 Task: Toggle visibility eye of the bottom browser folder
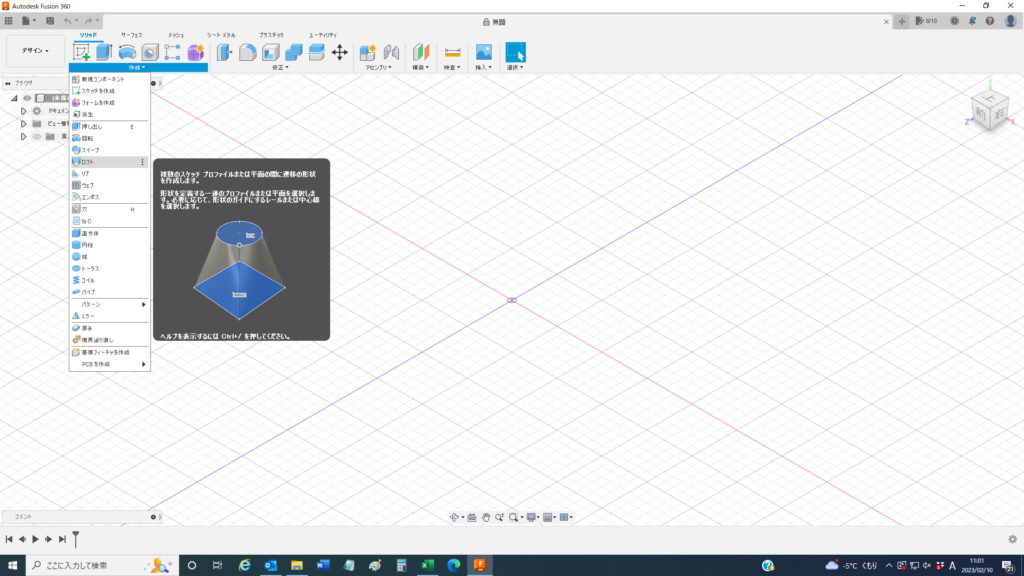coord(37,136)
